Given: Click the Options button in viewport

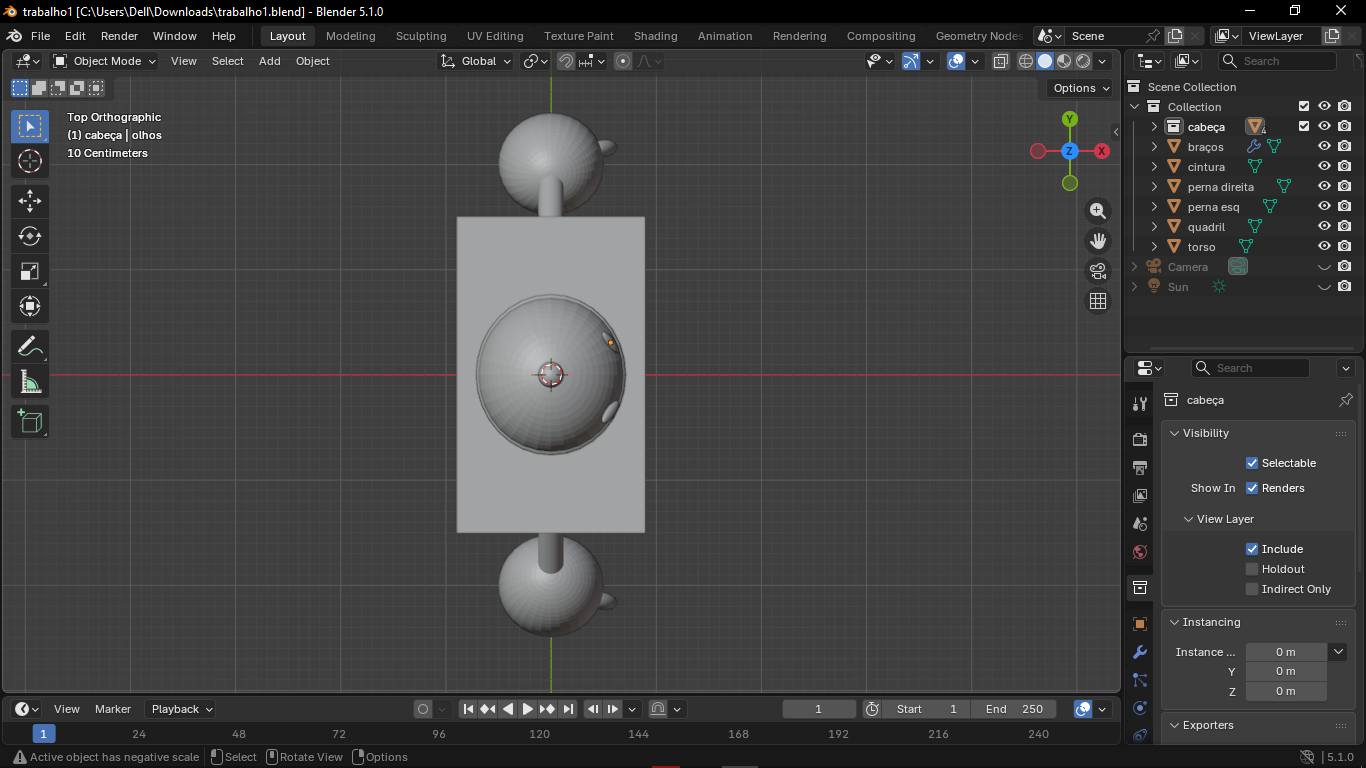Looking at the screenshot, I should point(1081,88).
